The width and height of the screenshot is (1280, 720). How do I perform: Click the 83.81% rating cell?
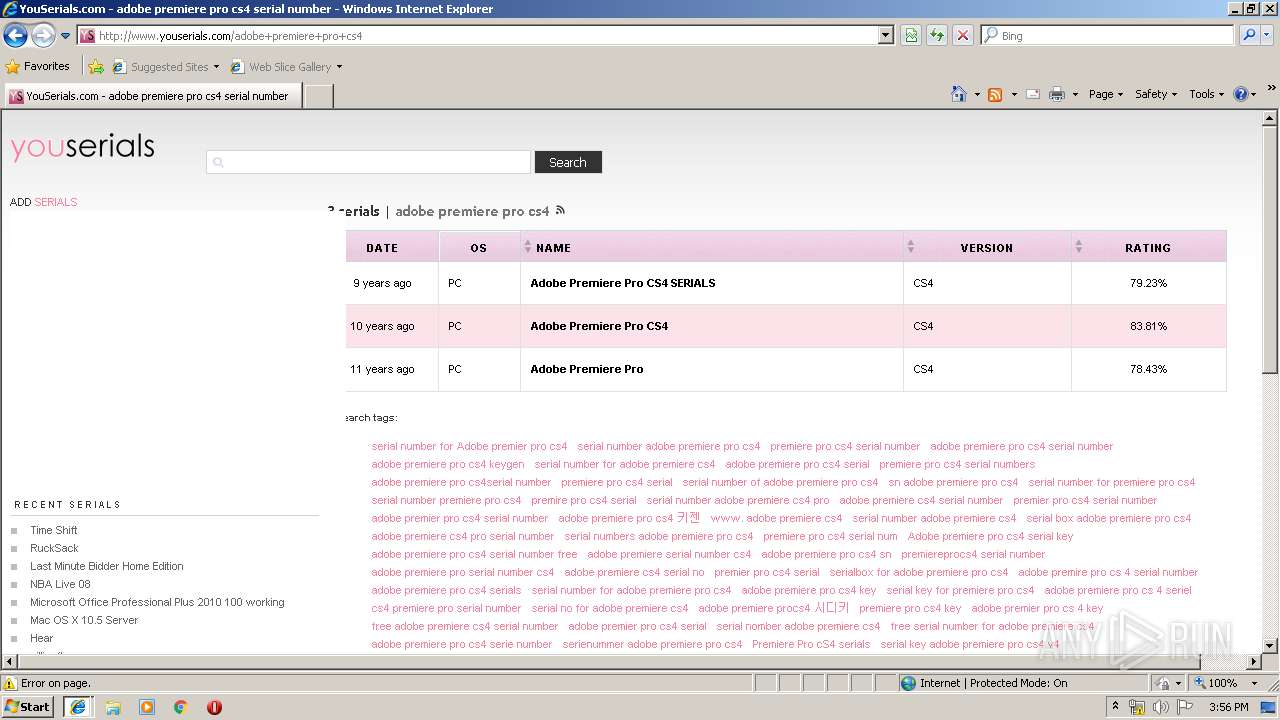[1148, 326]
